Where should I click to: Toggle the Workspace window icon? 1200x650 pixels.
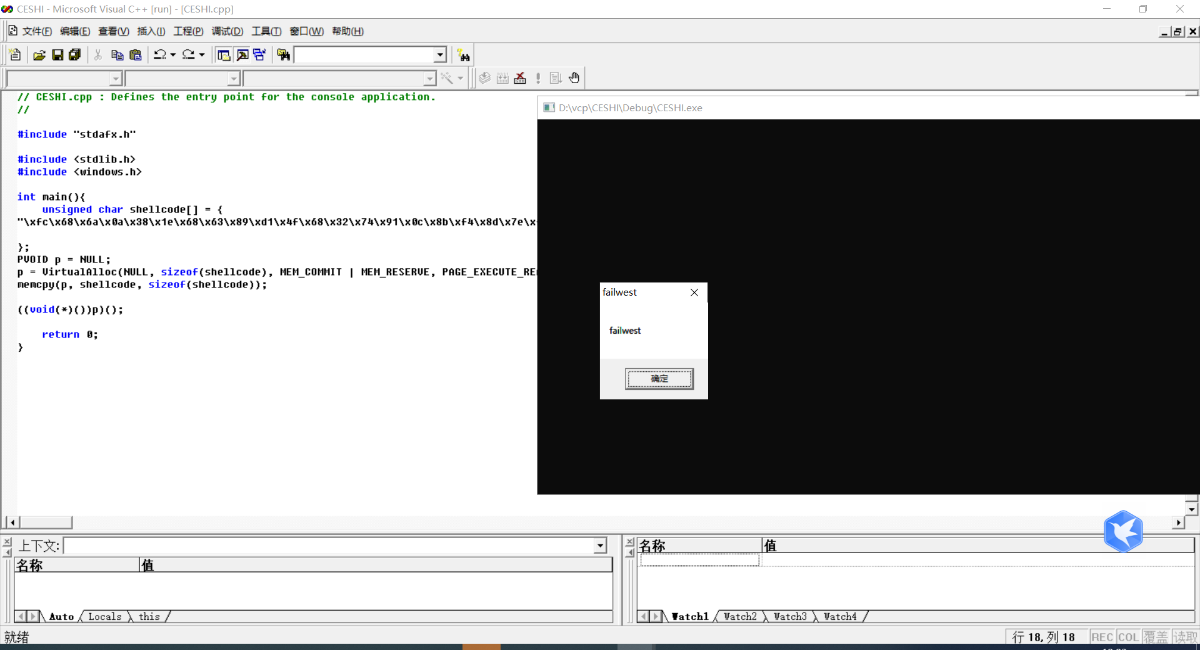(x=224, y=55)
